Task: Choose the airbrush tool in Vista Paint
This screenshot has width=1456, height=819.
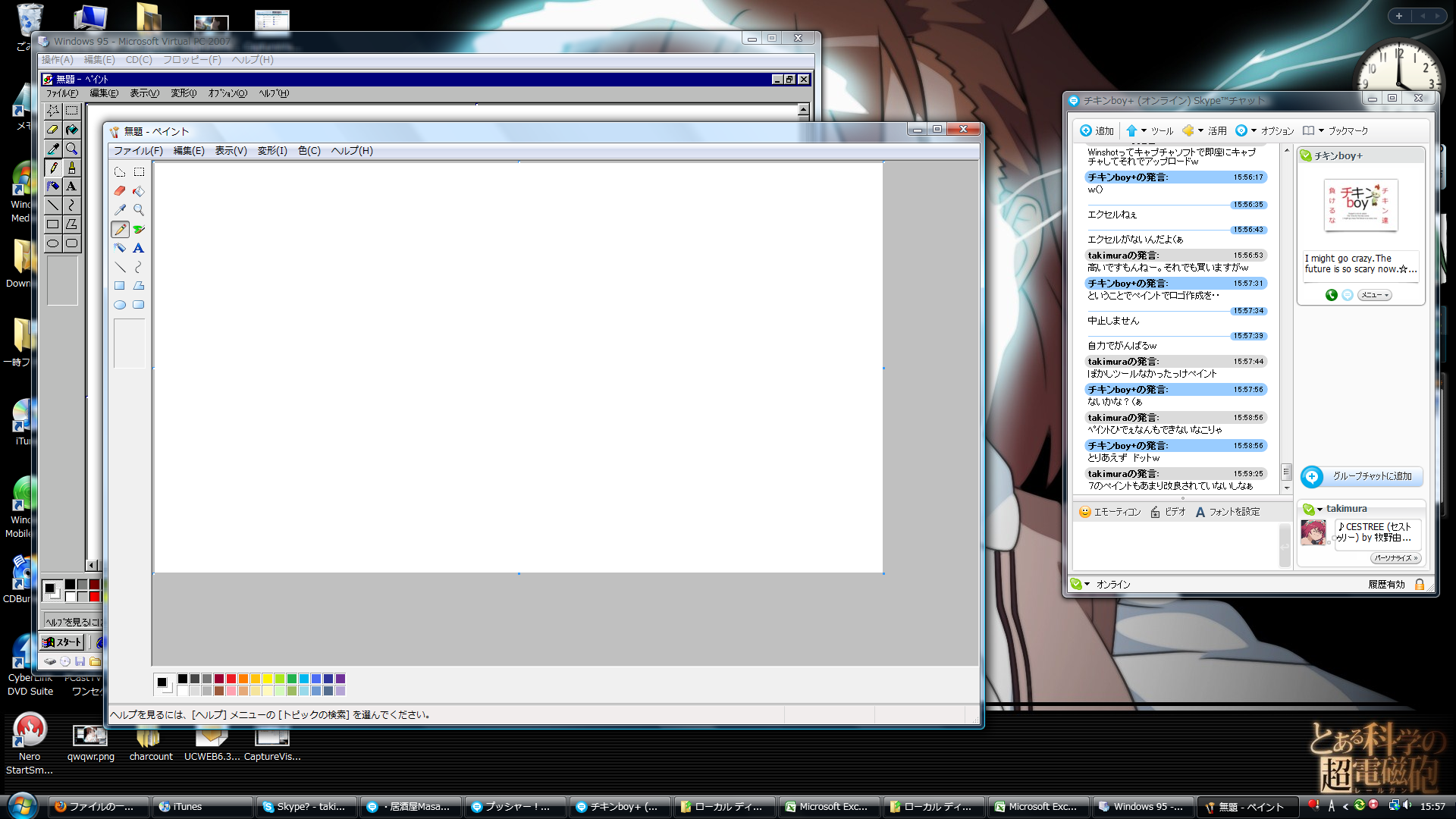Action: click(x=120, y=248)
